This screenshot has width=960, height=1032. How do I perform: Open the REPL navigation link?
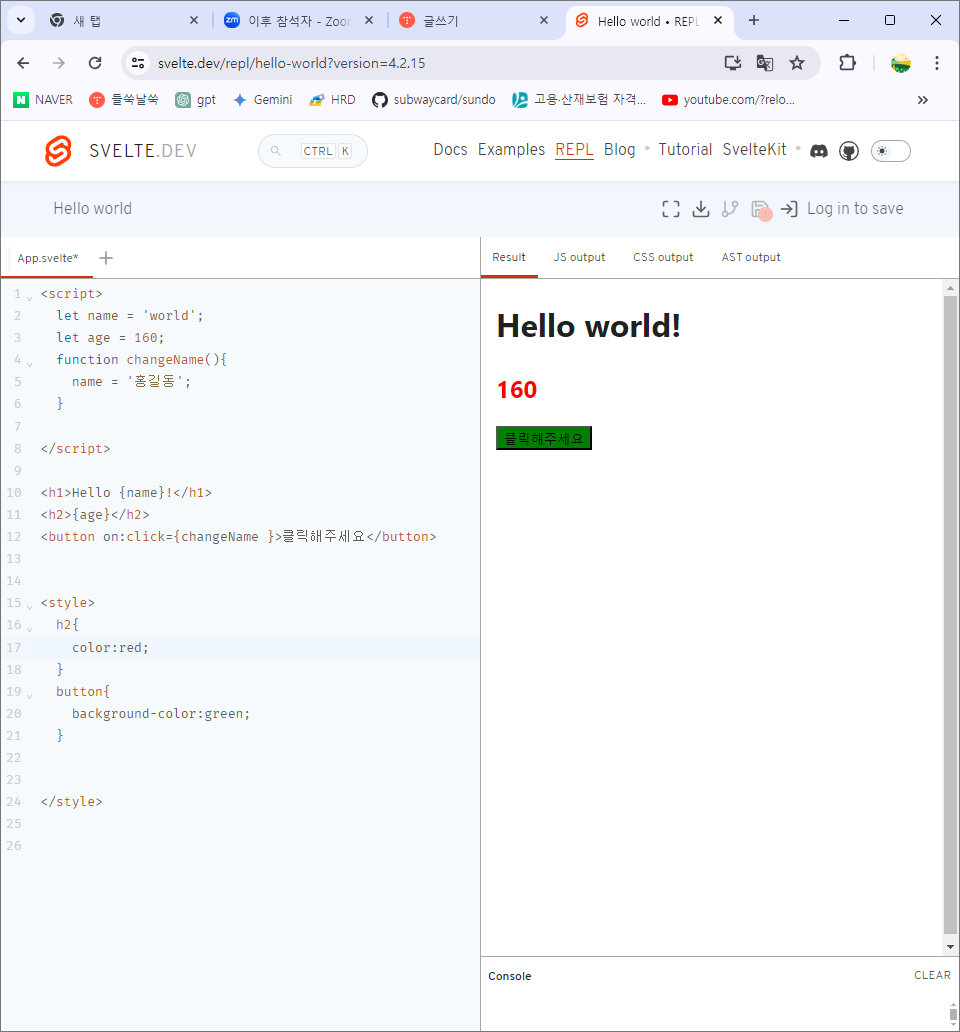(574, 150)
